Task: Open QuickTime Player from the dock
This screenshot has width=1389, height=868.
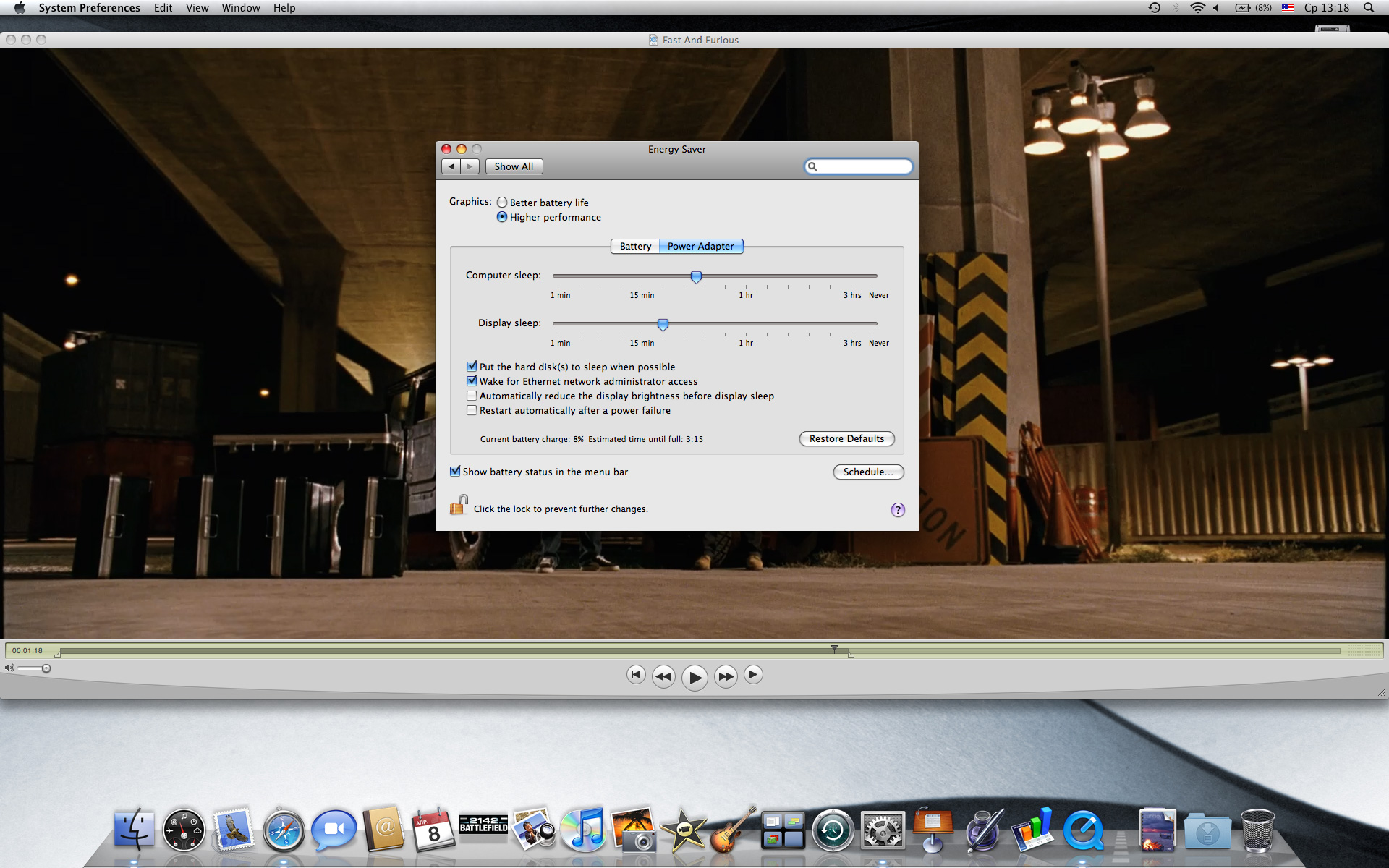Action: click(1083, 830)
